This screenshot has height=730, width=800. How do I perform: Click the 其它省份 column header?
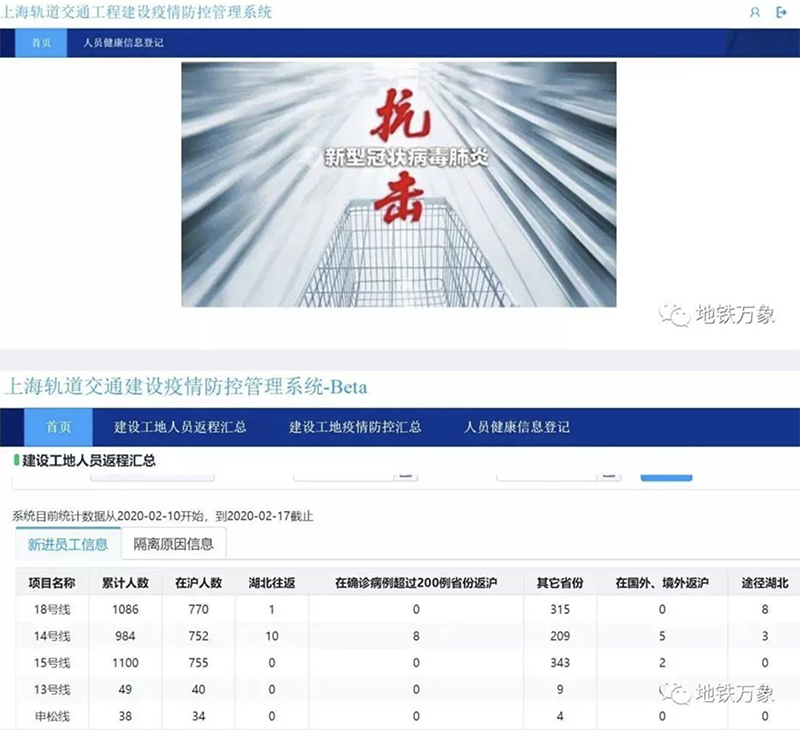point(560,583)
